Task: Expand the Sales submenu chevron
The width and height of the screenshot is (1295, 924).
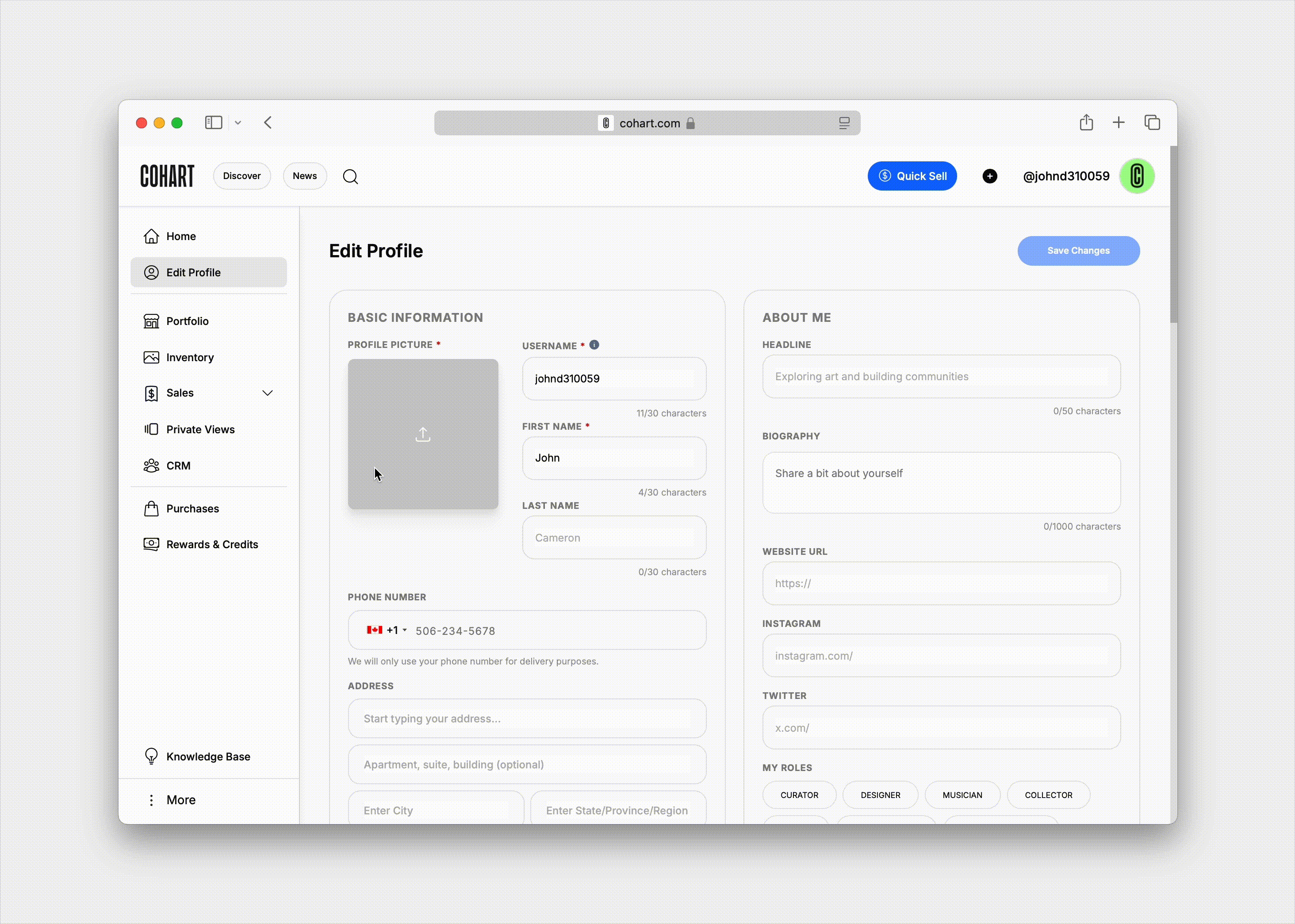Action: [x=268, y=393]
